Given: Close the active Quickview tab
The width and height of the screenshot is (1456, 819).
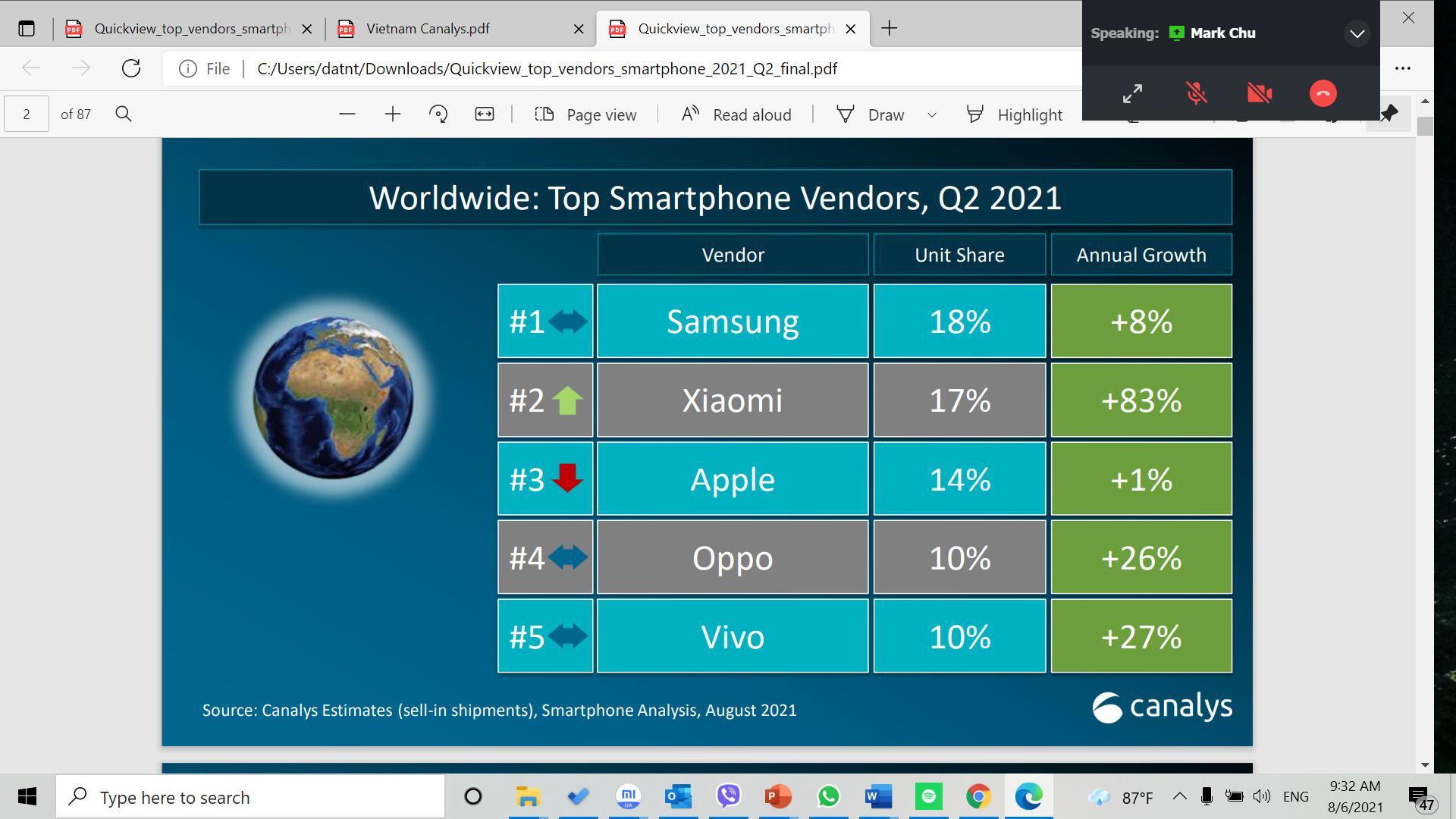Looking at the screenshot, I should point(851,29).
